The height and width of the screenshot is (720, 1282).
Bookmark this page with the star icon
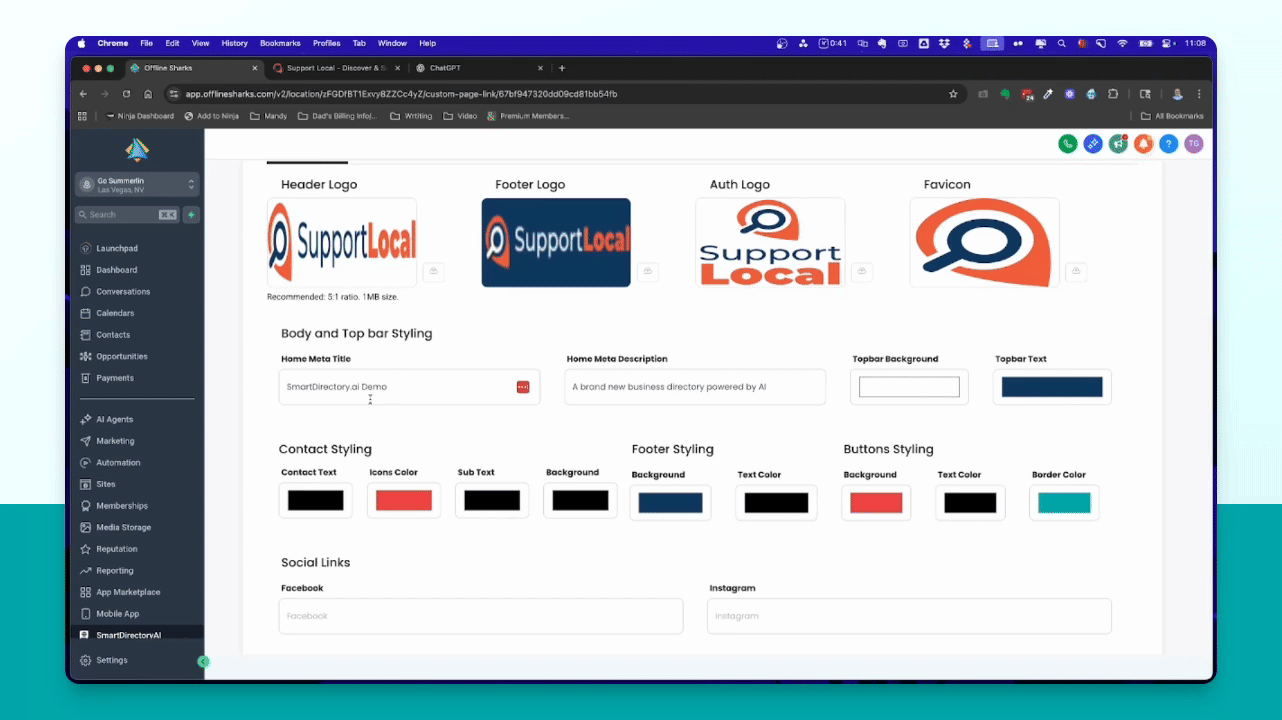coord(953,94)
